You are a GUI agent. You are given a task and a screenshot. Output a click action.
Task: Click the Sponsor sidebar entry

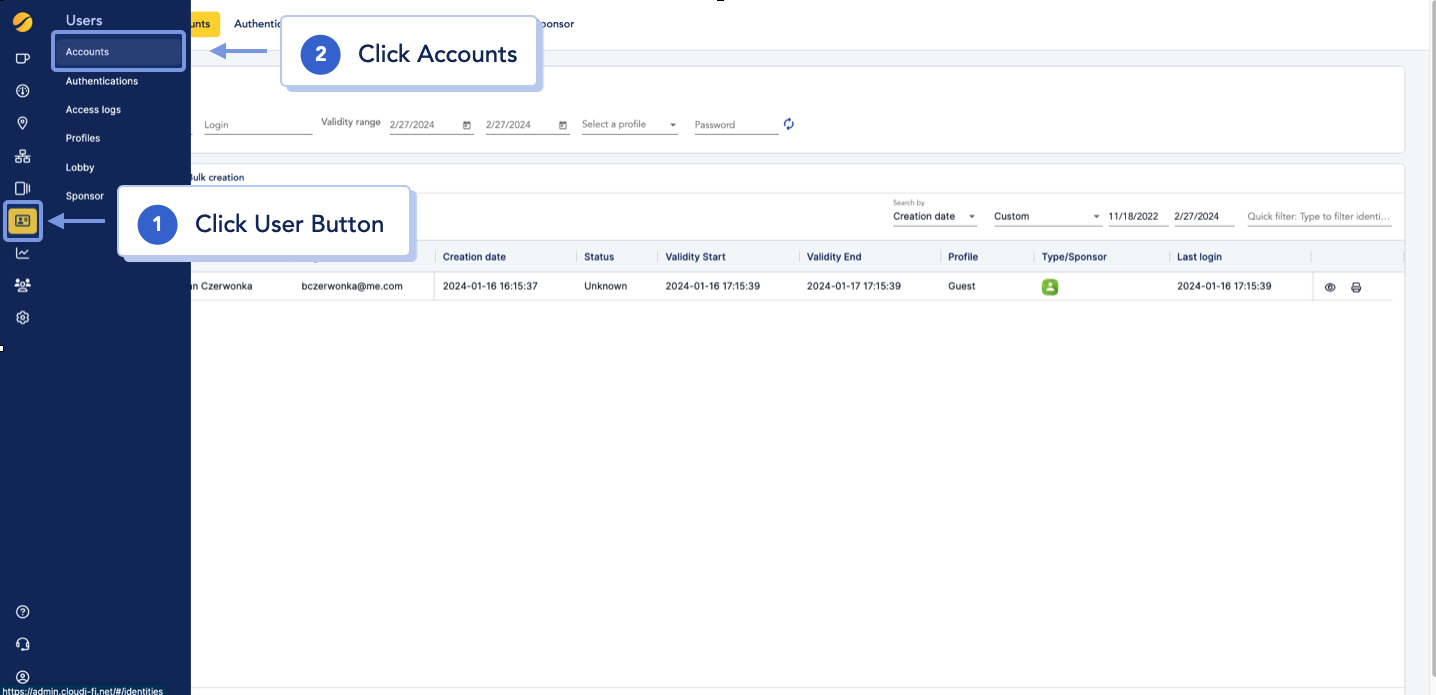84,196
